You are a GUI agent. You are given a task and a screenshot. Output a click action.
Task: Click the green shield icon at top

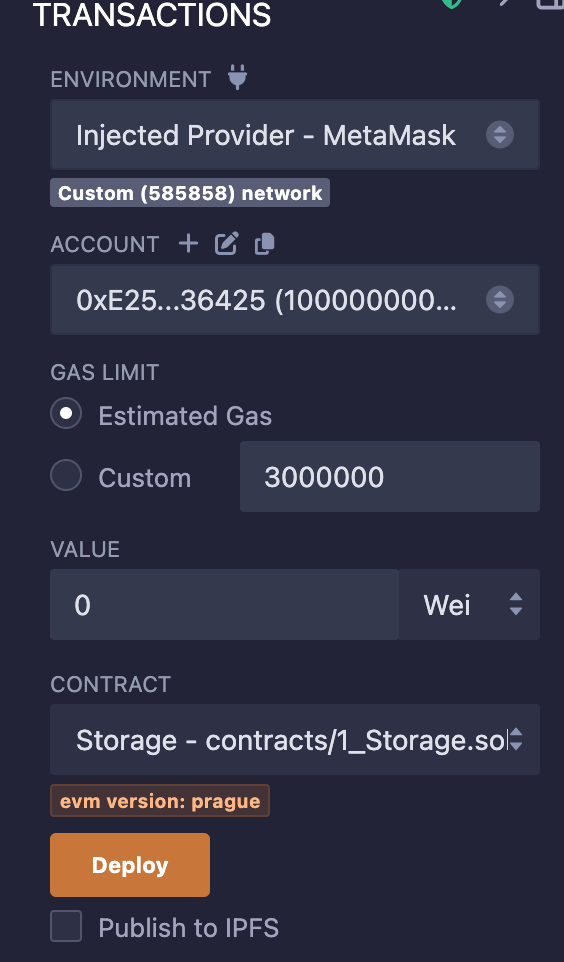click(452, 3)
